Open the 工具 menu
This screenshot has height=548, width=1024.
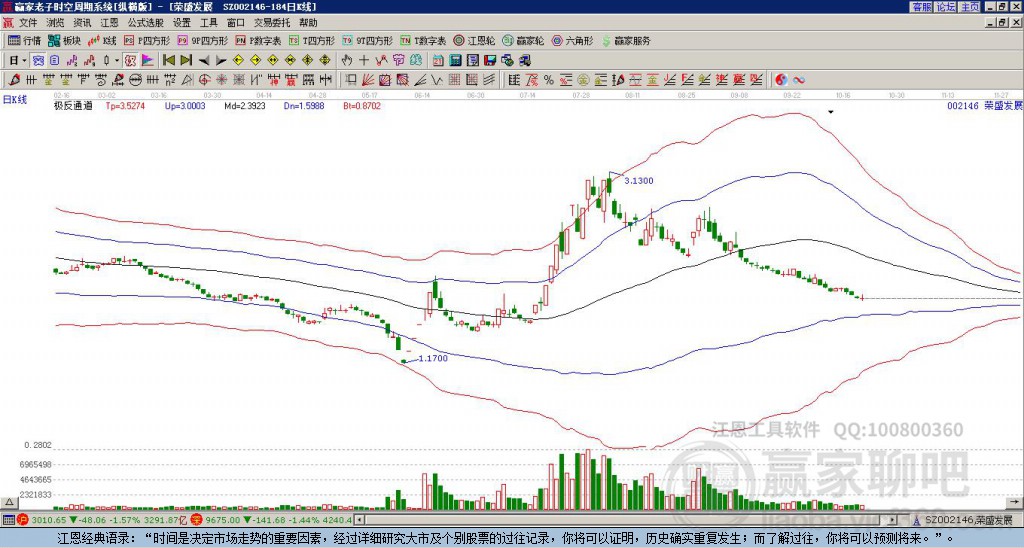coord(209,23)
